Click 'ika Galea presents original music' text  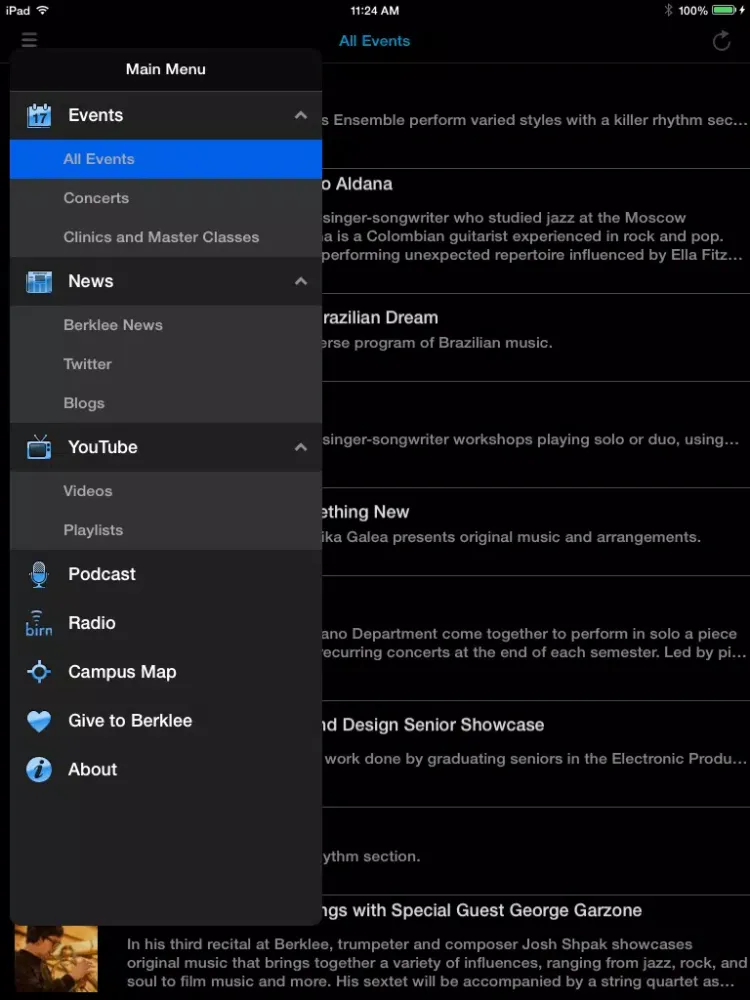511,537
